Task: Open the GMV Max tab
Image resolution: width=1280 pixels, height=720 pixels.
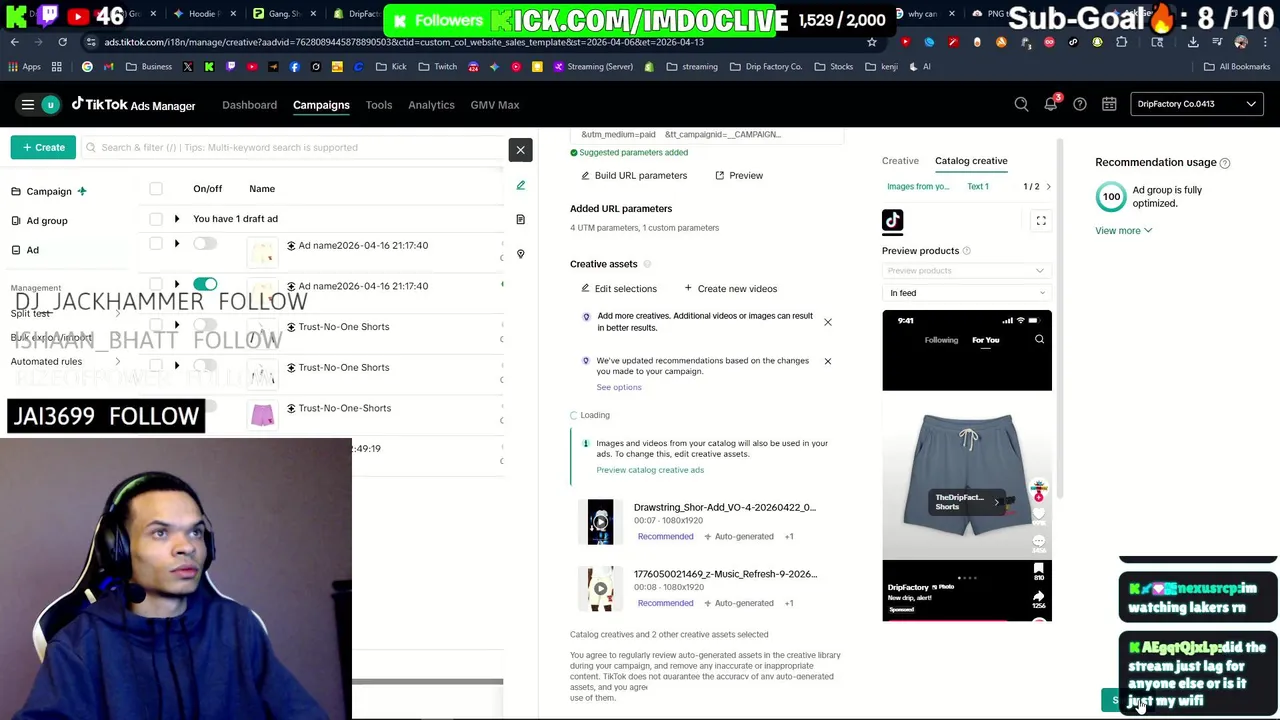Action: (x=495, y=105)
